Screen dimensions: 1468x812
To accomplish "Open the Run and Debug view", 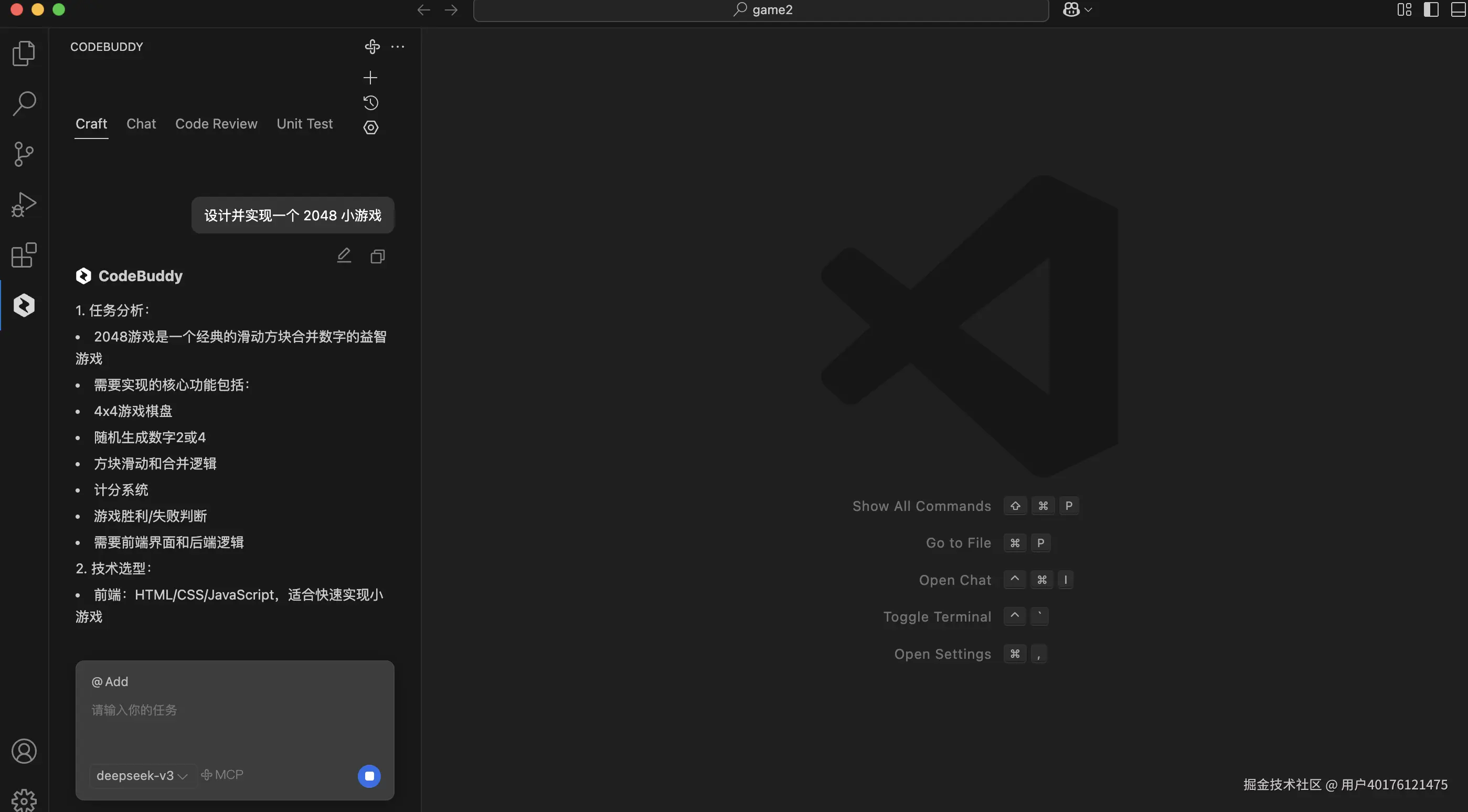I will click(x=24, y=205).
